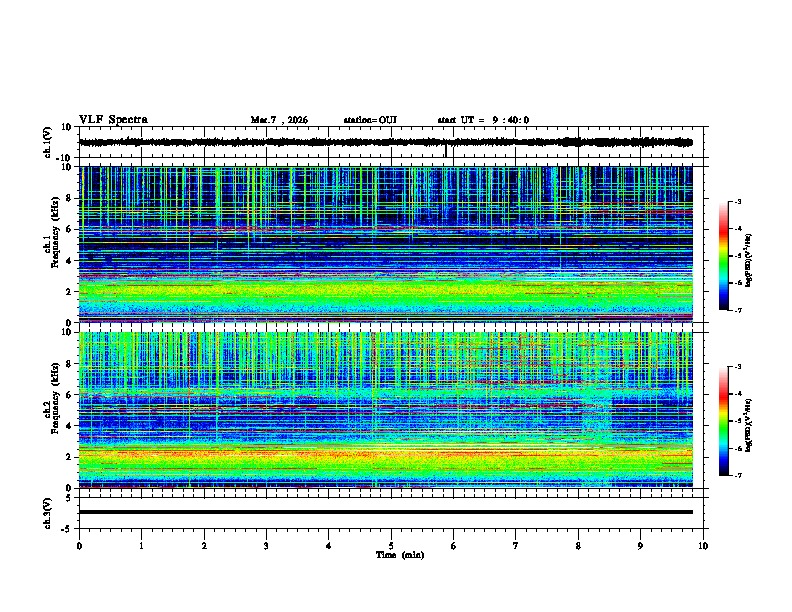Click the "ch.3(V)" axis label
This screenshot has width=792, height=612.
(x=48, y=514)
